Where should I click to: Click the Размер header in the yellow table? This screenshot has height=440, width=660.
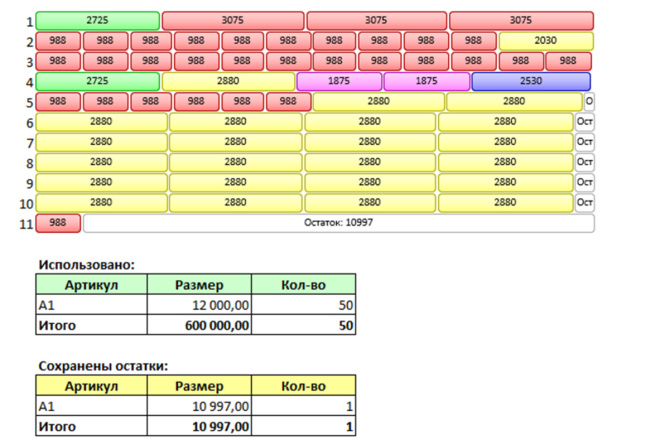tap(199, 386)
